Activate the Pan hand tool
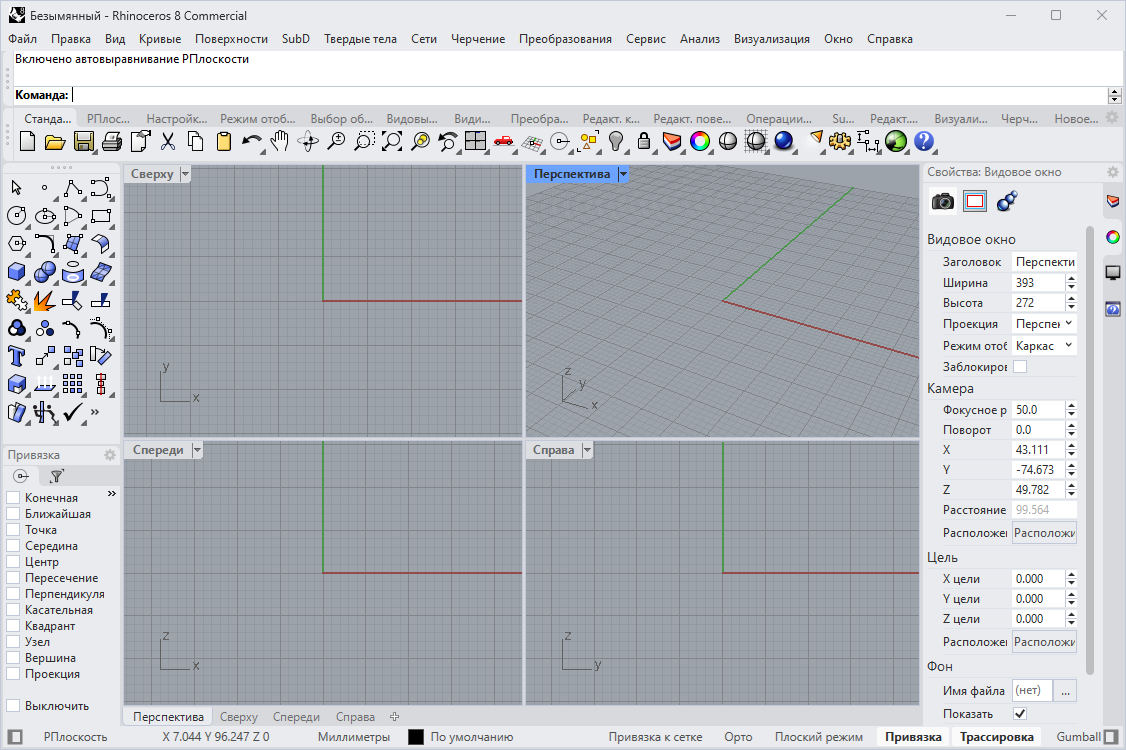Viewport: 1126px width, 750px height. click(x=279, y=142)
